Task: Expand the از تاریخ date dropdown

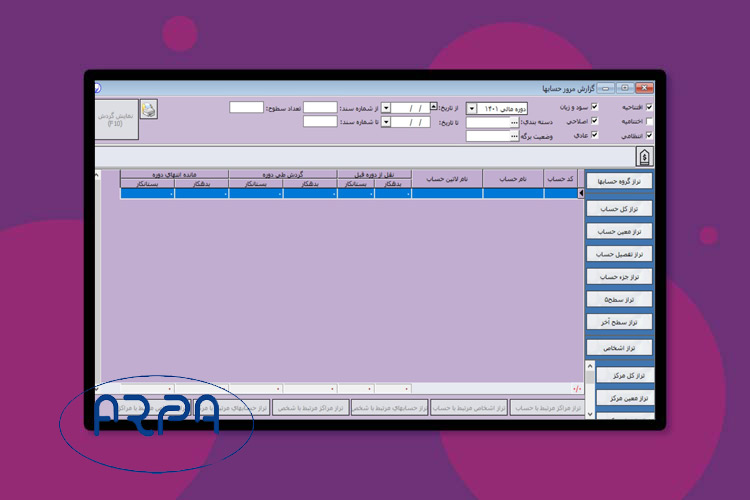Action: tap(386, 108)
